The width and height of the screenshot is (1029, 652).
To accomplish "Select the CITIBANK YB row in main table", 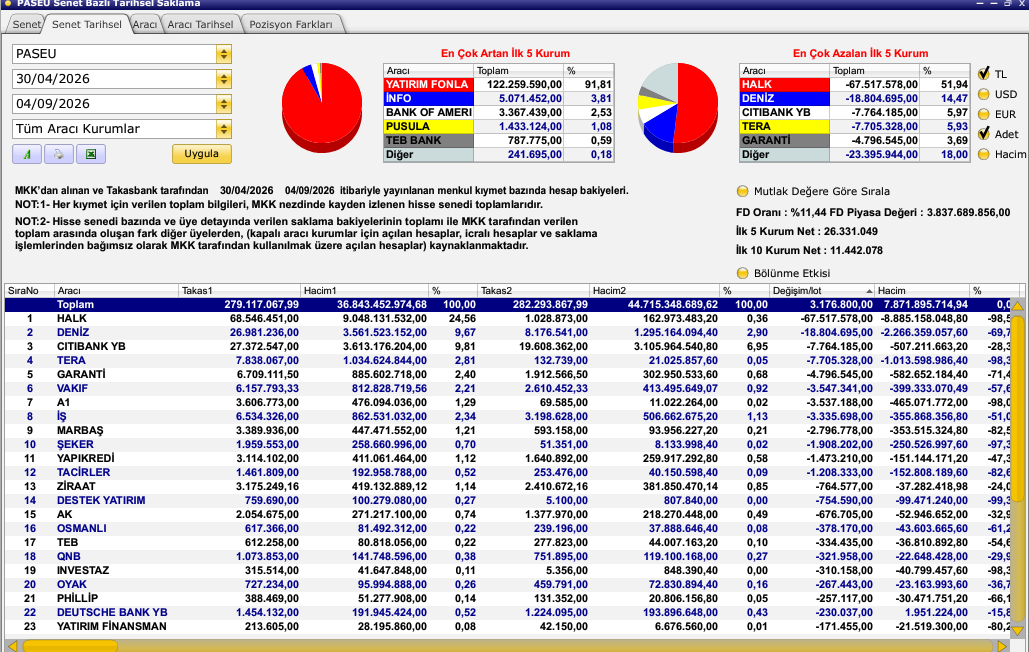I will coord(509,346).
